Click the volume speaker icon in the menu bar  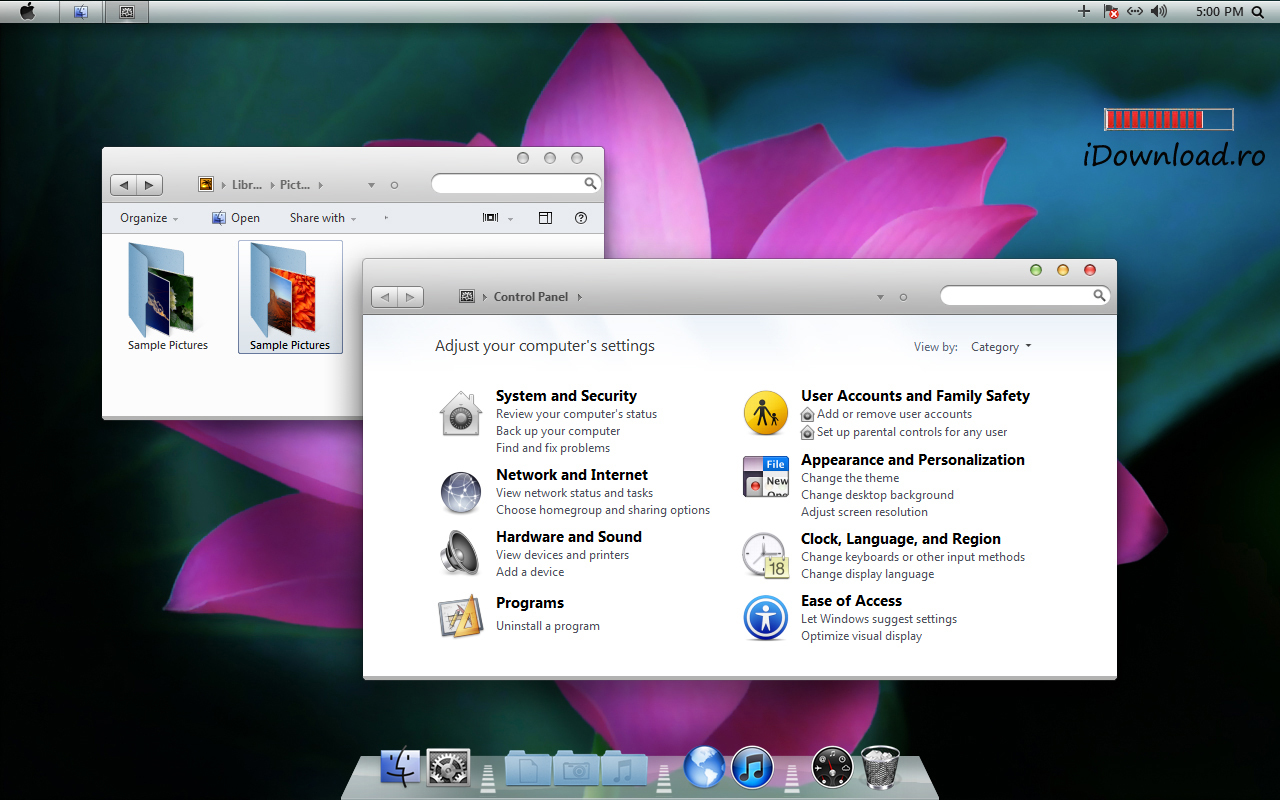coord(1159,11)
